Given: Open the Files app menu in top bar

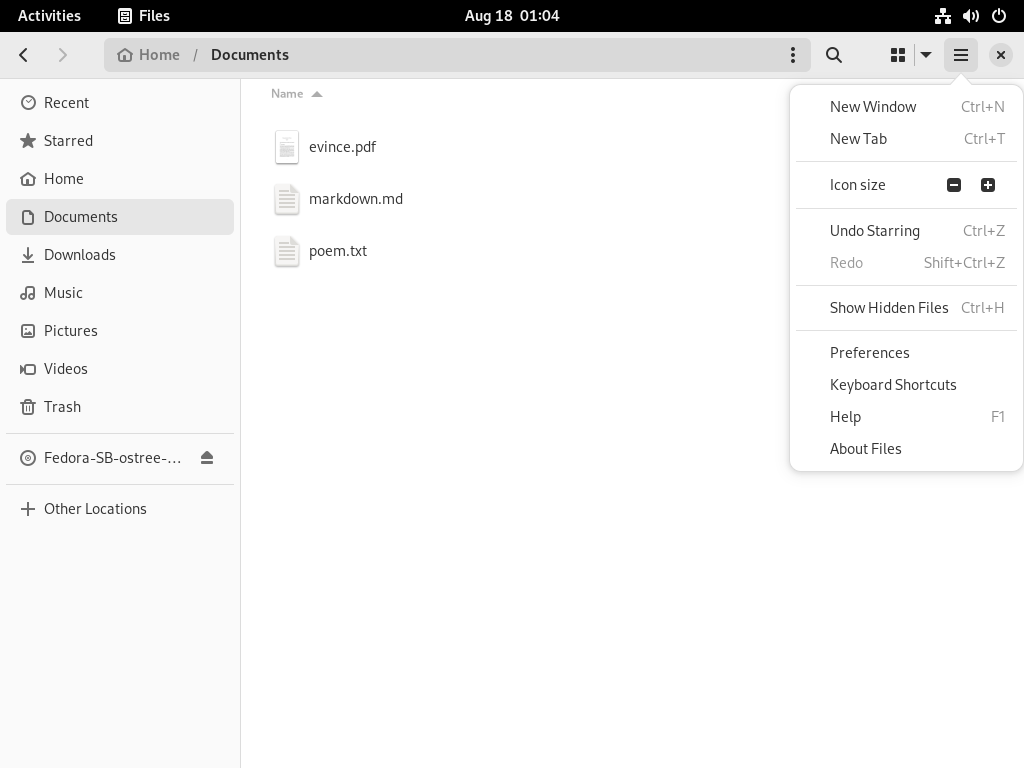Looking at the screenshot, I should pyautogui.click(x=144, y=16).
